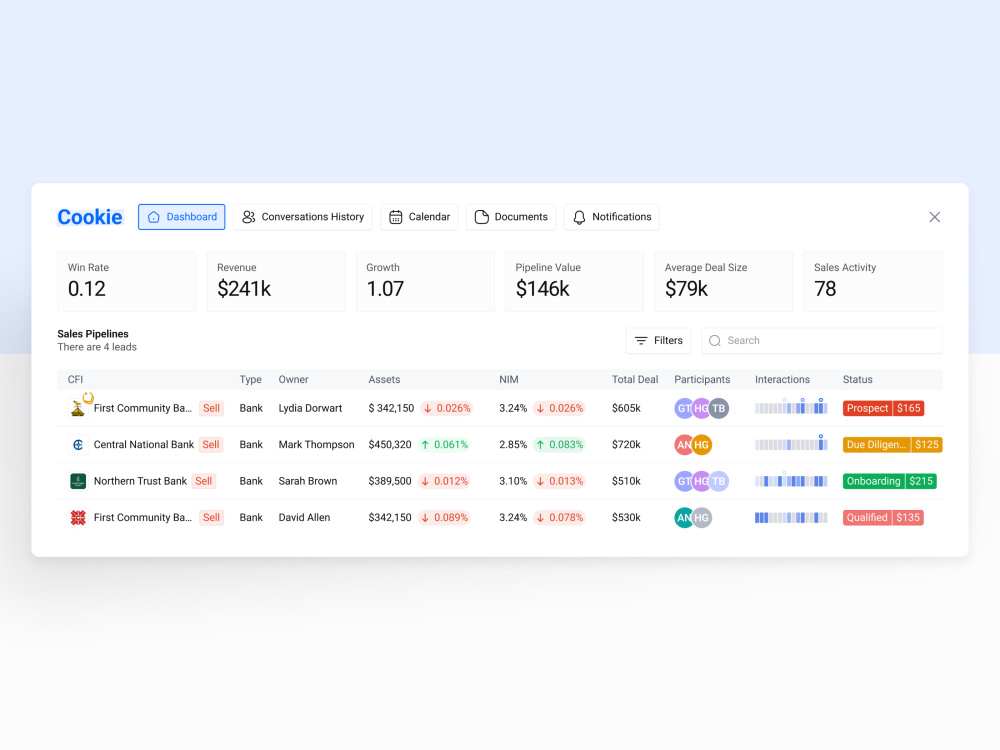
Task: Click interactions bar in Mark Thompson row
Action: [x=791, y=444]
